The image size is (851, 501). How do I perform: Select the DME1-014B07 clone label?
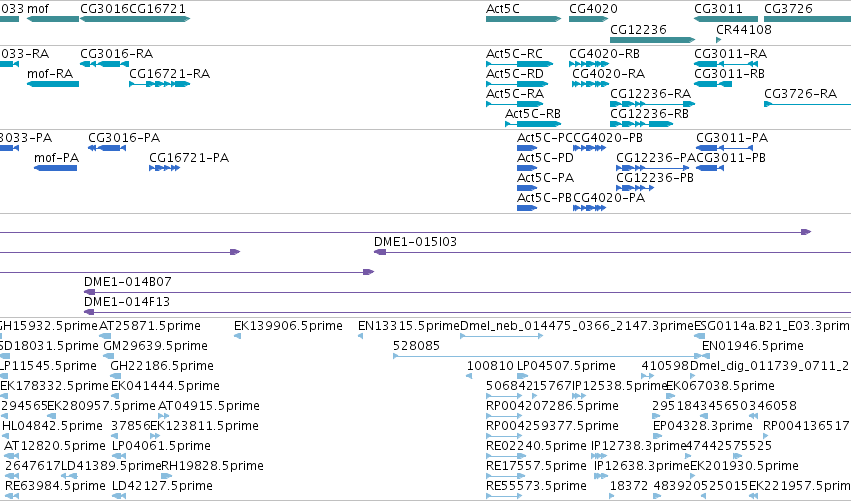coord(128,282)
